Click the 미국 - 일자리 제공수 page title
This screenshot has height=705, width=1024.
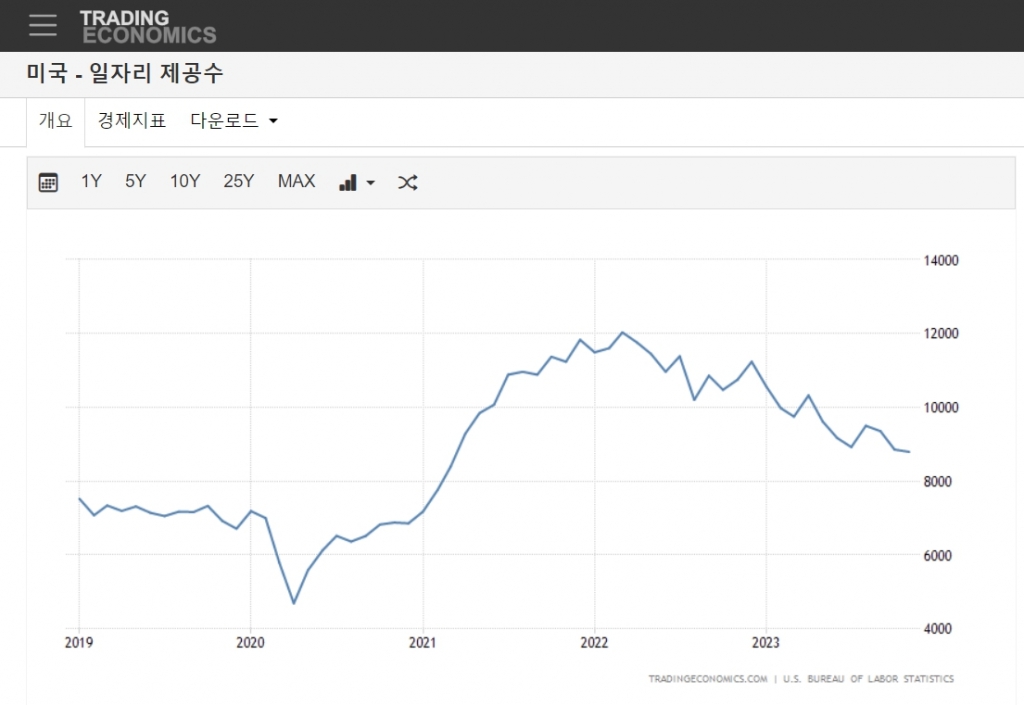[125, 75]
